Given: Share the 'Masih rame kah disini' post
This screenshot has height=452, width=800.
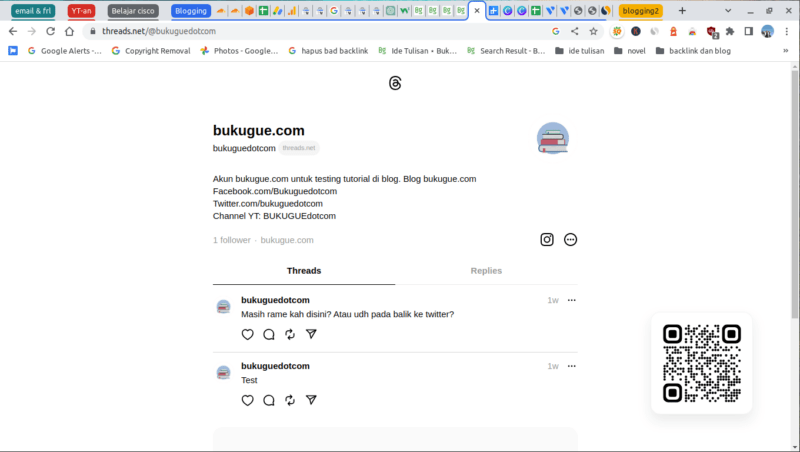Looking at the screenshot, I should pos(311,334).
